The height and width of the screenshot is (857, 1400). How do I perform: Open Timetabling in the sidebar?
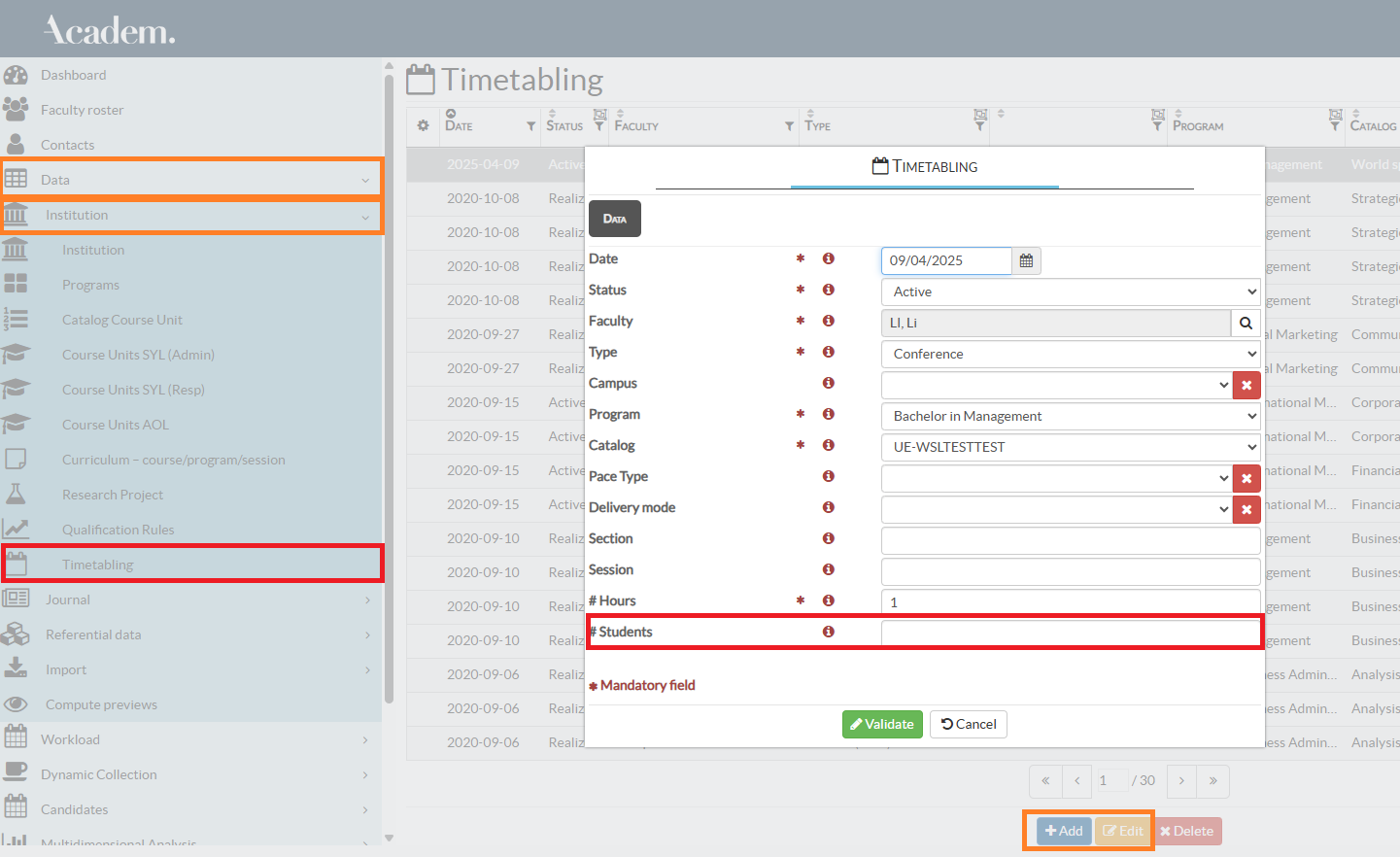click(97, 565)
